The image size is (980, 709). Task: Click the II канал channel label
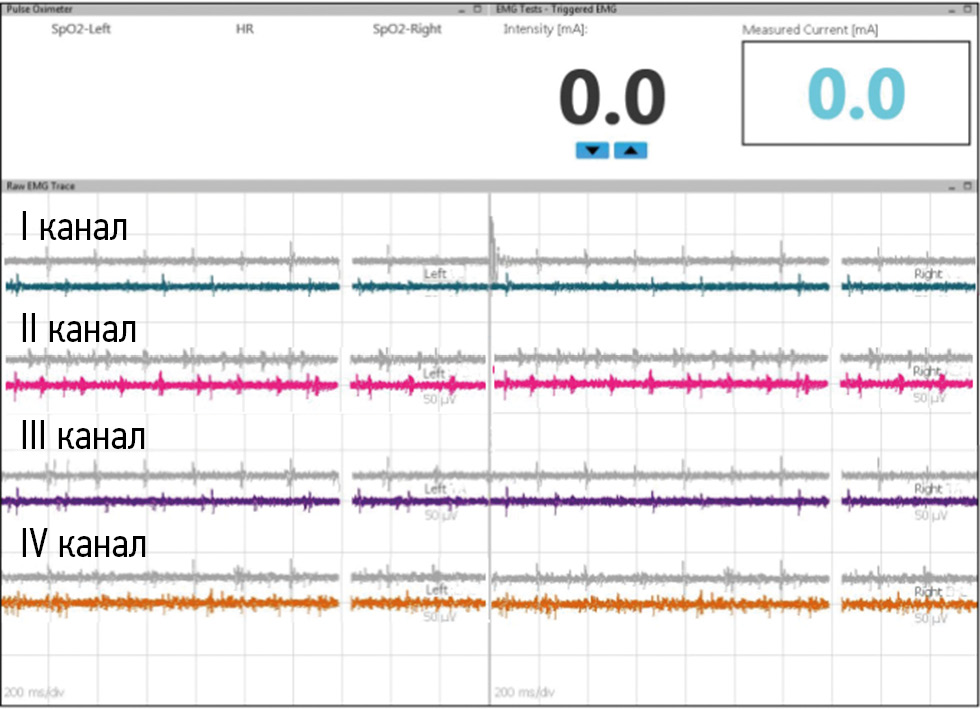coord(78,330)
